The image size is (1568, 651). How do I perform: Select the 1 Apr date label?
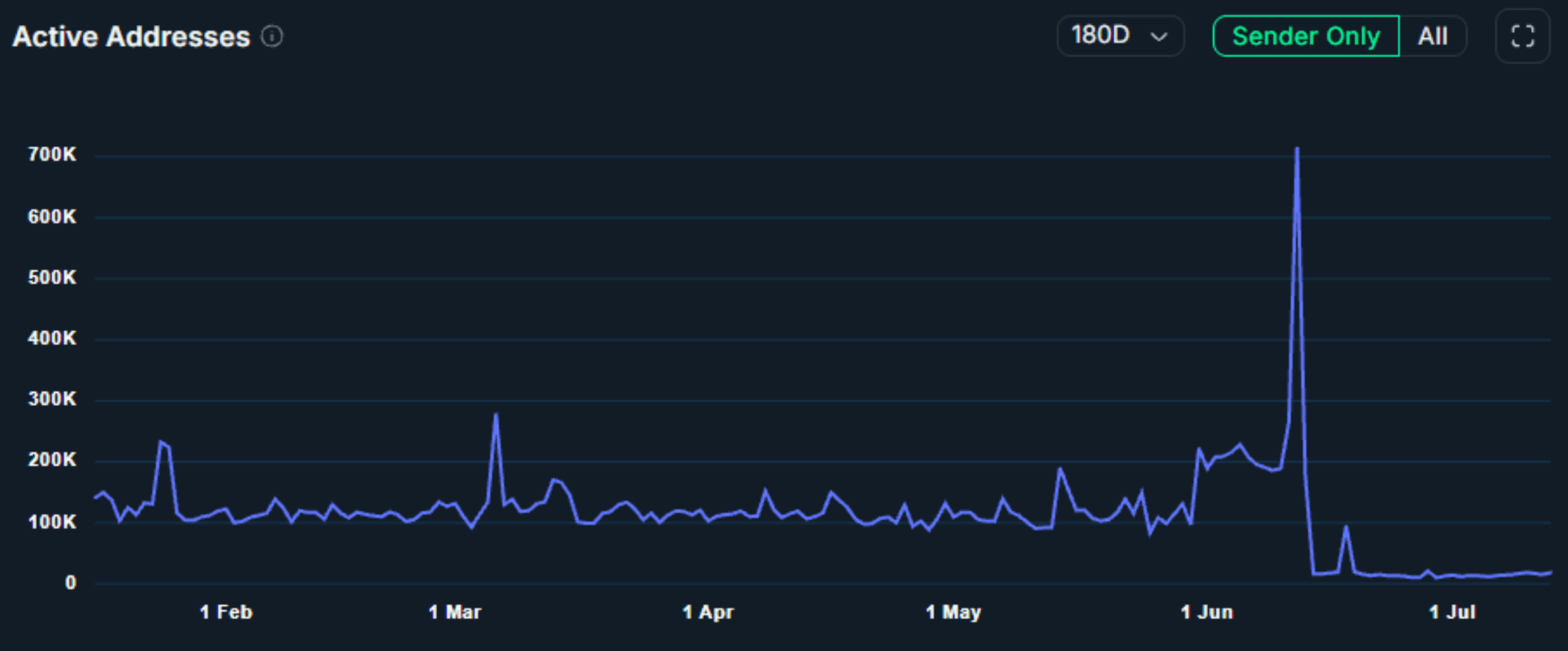pos(708,612)
